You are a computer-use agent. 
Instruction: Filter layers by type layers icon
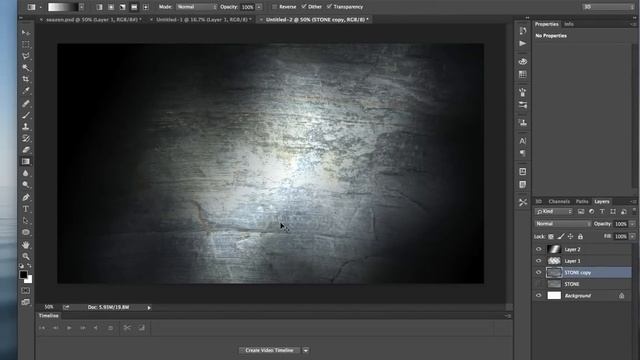click(x=602, y=211)
